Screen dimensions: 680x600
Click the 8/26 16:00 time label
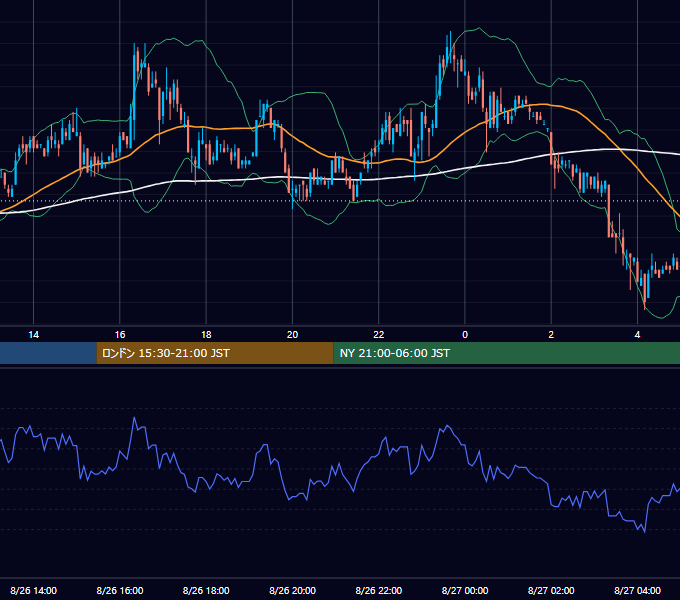pyautogui.click(x=120, y=590)
